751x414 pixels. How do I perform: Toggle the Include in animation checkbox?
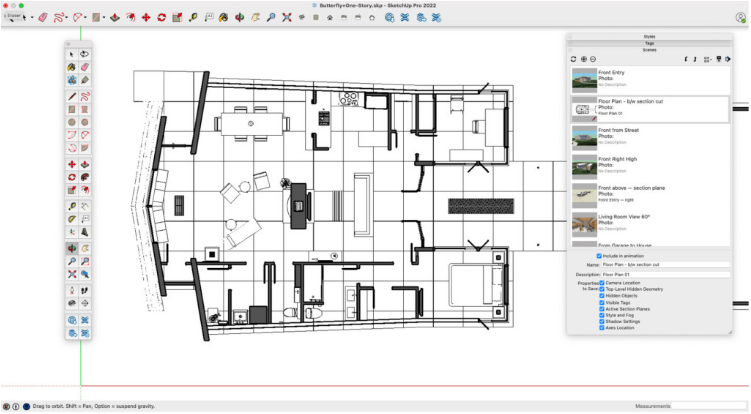600,255
